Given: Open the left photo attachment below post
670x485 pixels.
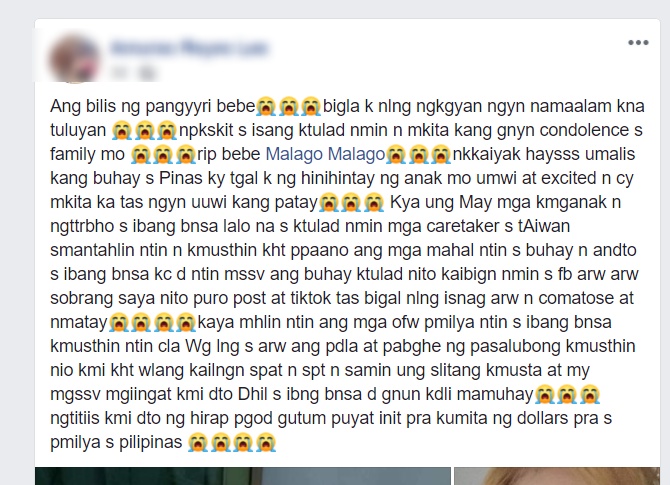Looking at the screenshot, I should tap(243, 476).
